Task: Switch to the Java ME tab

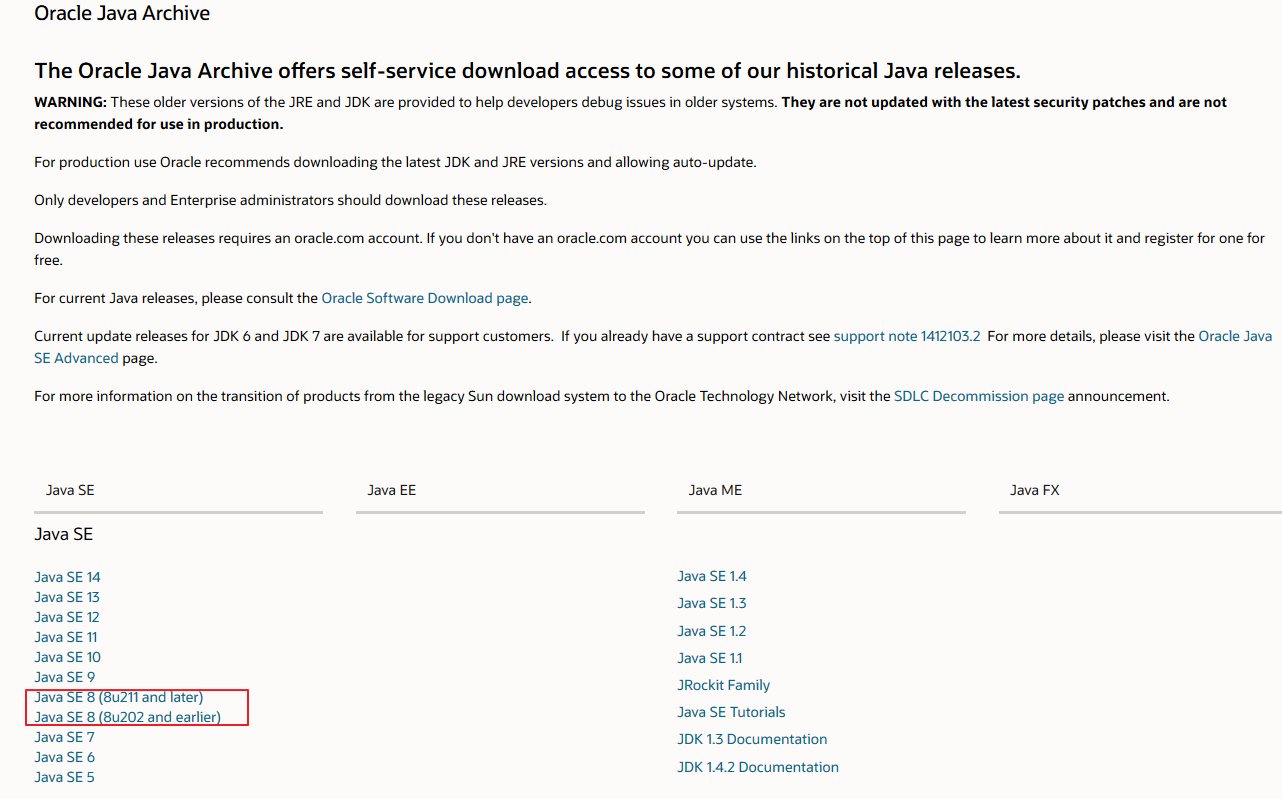Action: pyautogui.click(x=715, y=490)
